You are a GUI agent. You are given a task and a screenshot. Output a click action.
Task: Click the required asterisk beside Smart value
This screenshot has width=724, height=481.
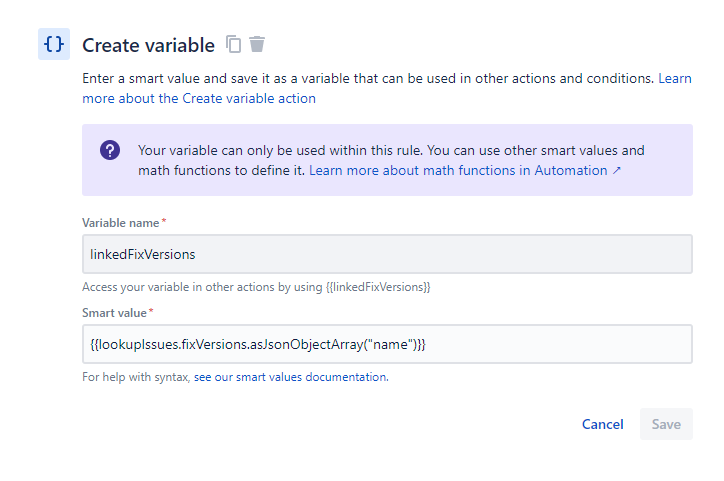coord(151,313)
